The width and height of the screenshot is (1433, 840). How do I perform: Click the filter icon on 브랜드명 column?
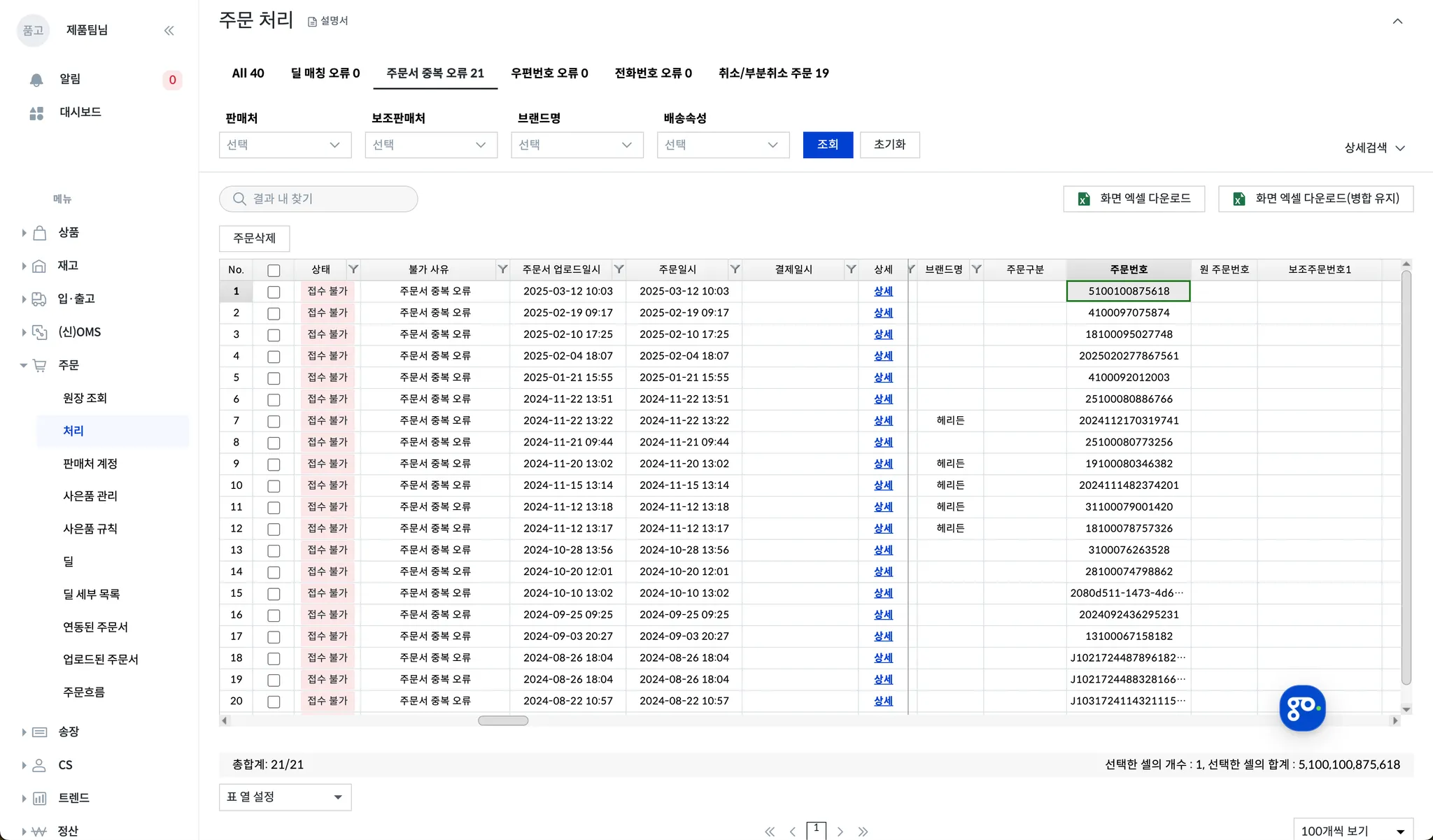(x=977, y=269)
